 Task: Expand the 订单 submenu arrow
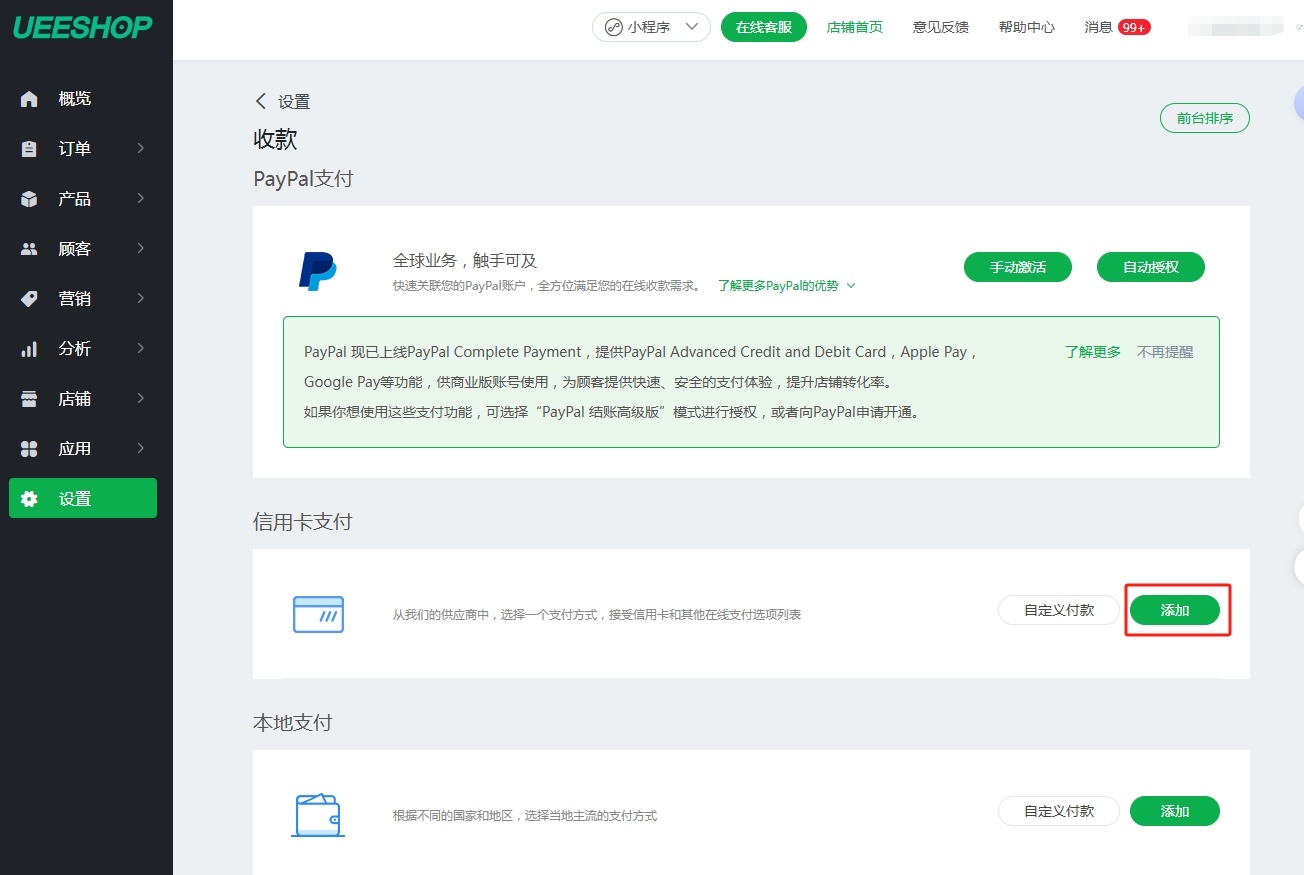coord(141,149)
